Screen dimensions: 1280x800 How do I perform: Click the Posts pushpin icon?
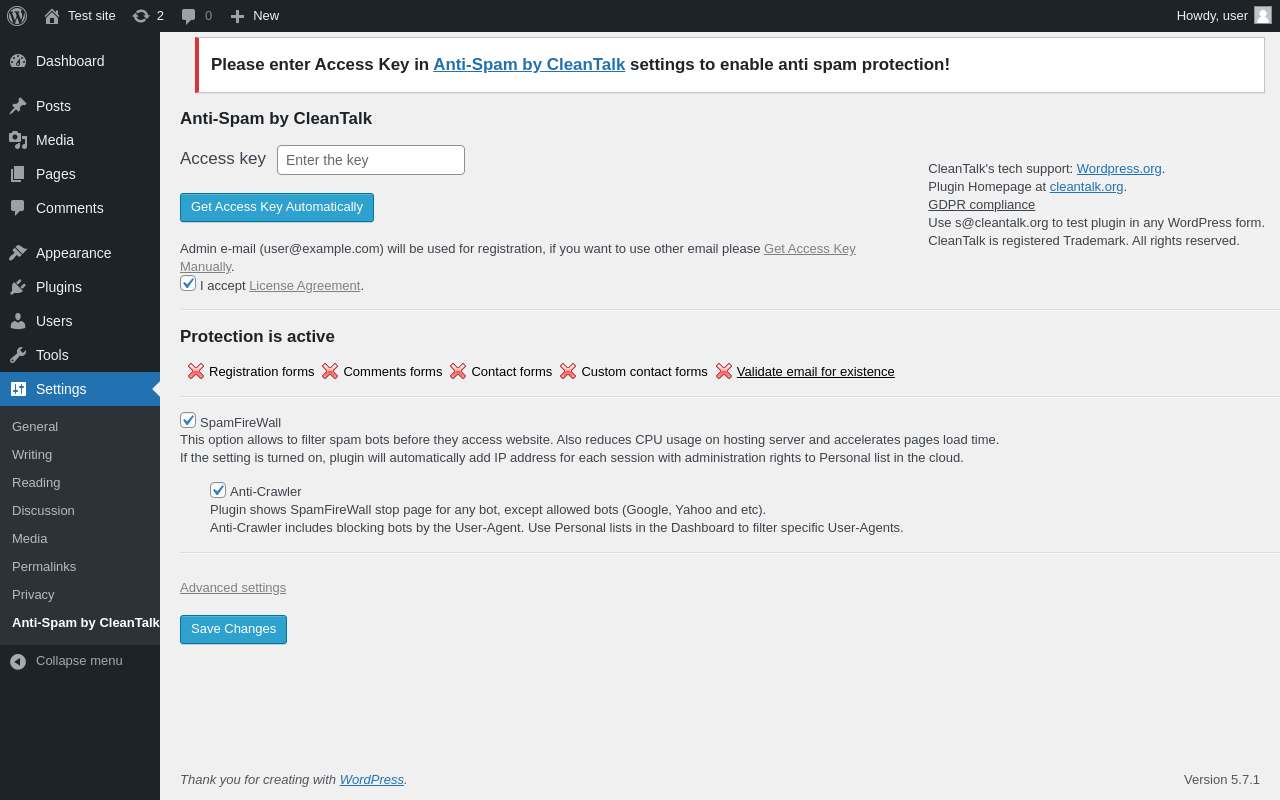pyautogui.click(x=18, y=106)
